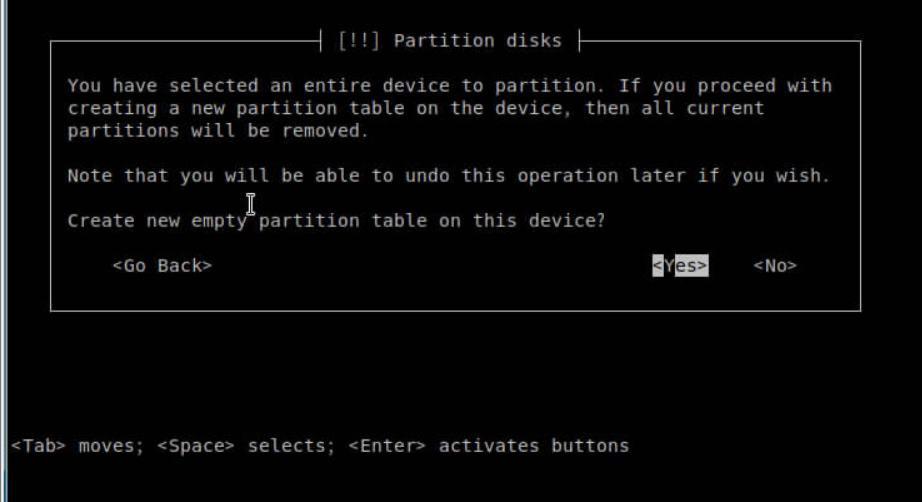Click the "Partition disks" dialog title
The width and height of the screenshot is (922, 502).
(x=477, y=41)
